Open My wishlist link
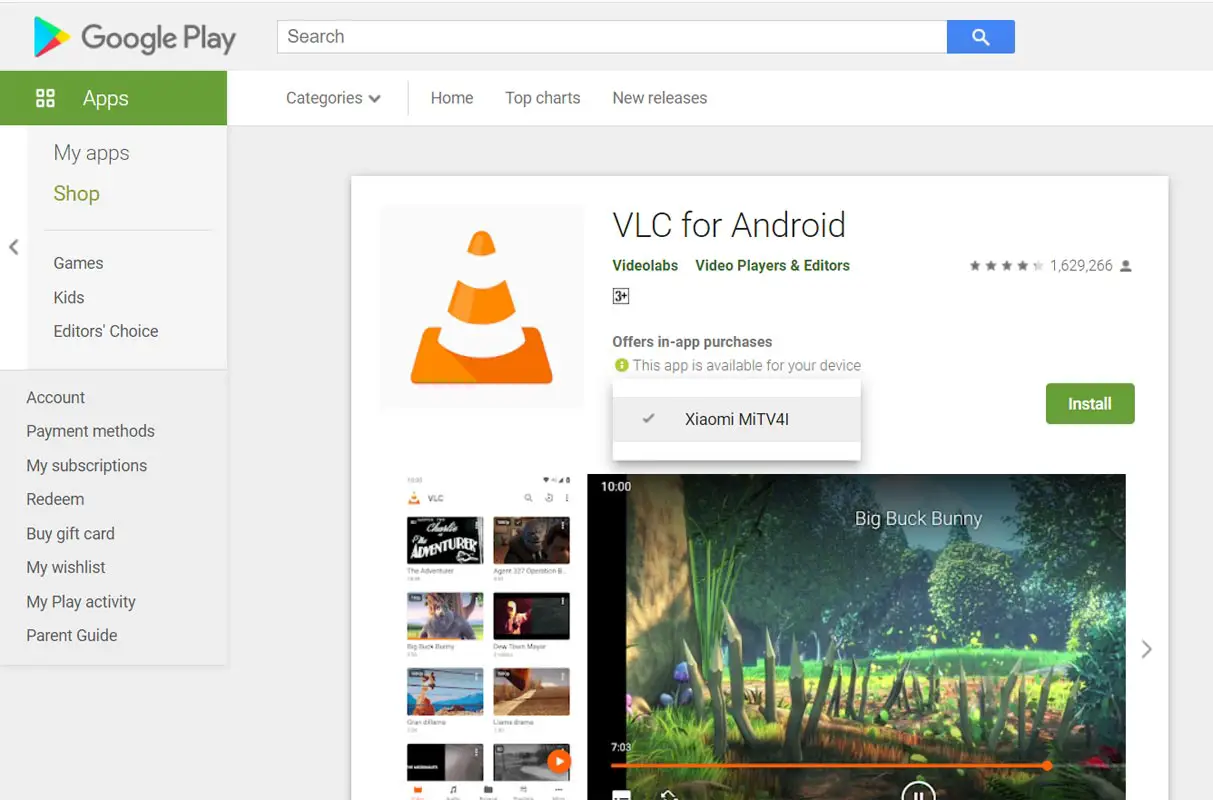Image resolution: width=1213 pixels, height=800 pixels. coord(65,567)
